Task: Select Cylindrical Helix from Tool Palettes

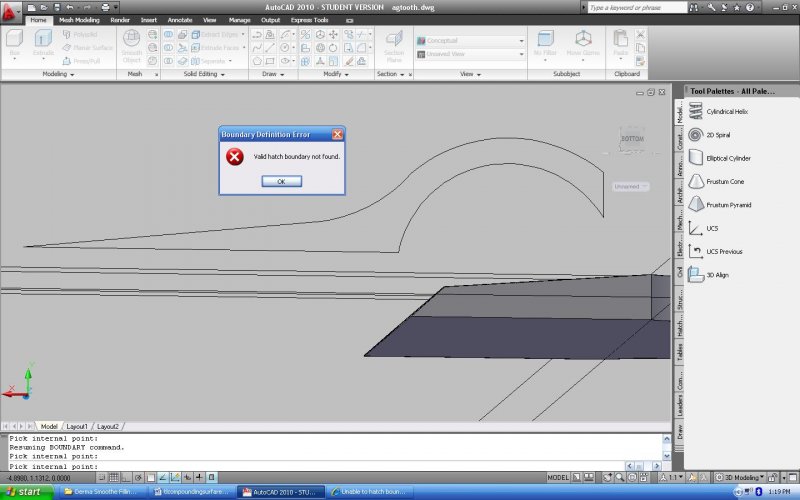Action: point(727,112)
